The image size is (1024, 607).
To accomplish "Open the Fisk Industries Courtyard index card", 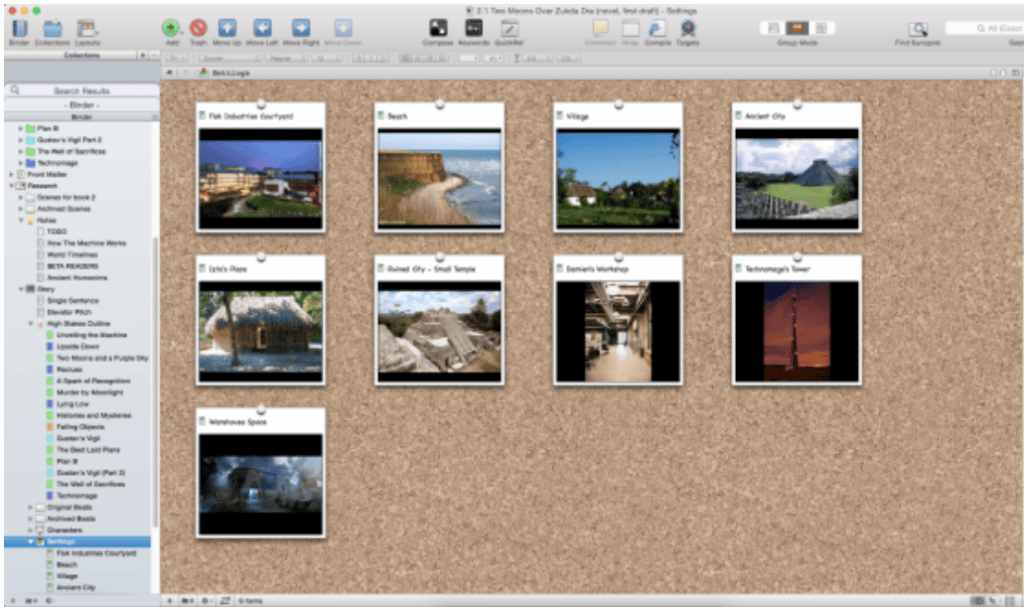I will coord(261,167).
